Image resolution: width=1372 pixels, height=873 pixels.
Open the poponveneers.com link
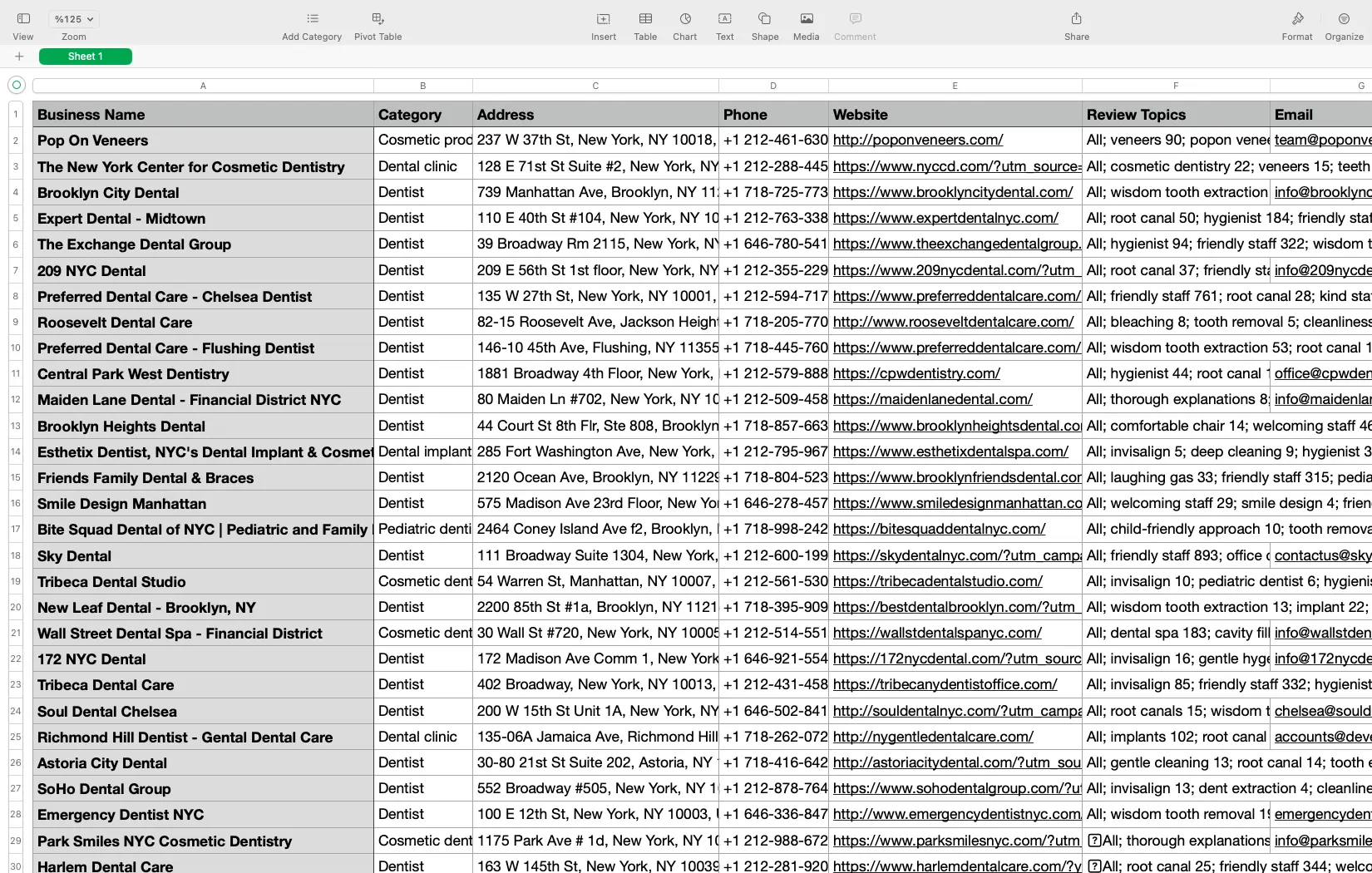(x=918, y=141)
